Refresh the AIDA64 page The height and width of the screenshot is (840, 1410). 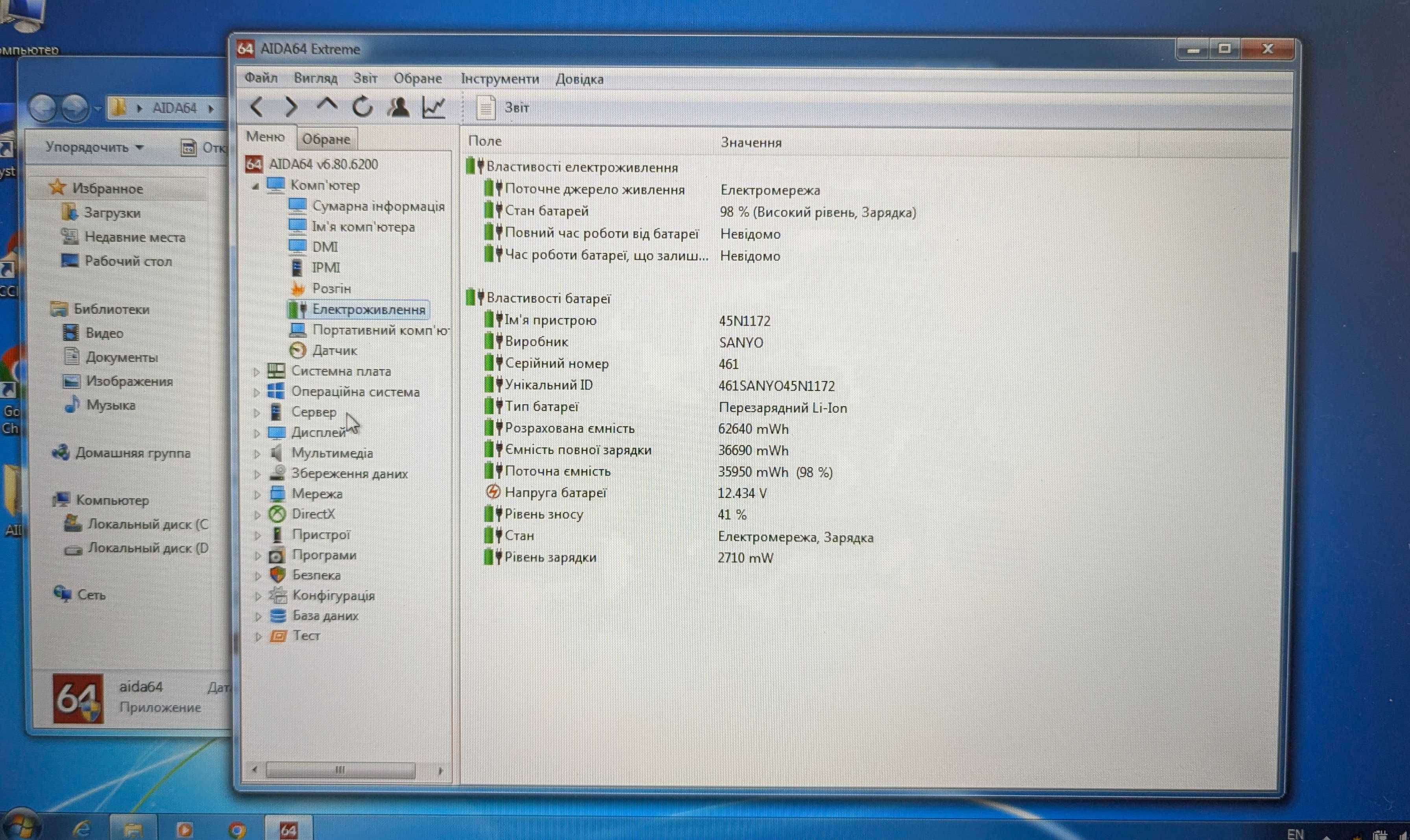click(362, 106)
